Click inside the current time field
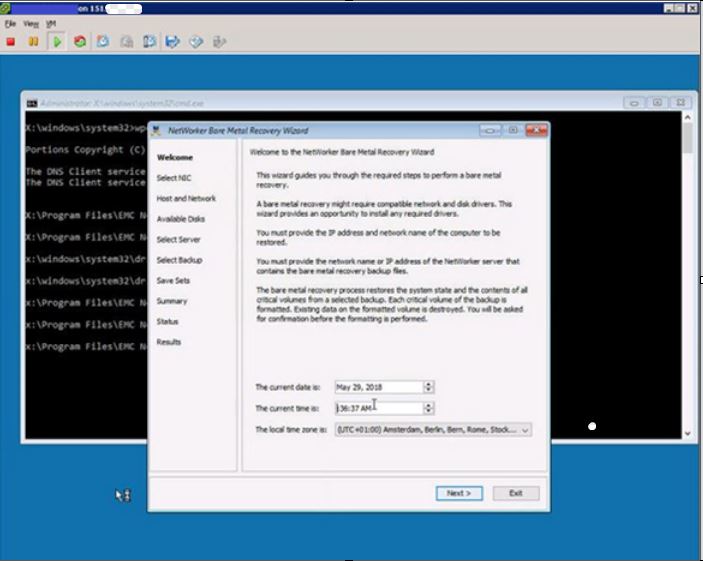The width and height of the screenshot is (703, 561). point(378,408)
